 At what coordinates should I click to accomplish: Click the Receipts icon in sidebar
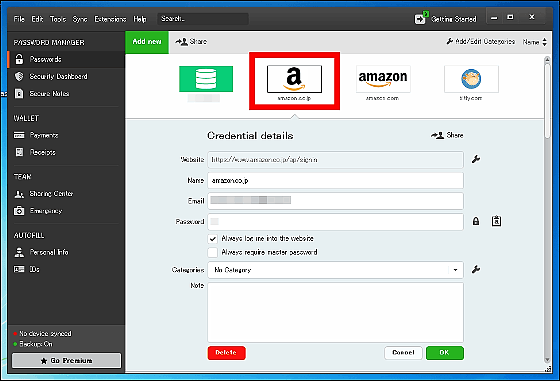click(19, 152)
